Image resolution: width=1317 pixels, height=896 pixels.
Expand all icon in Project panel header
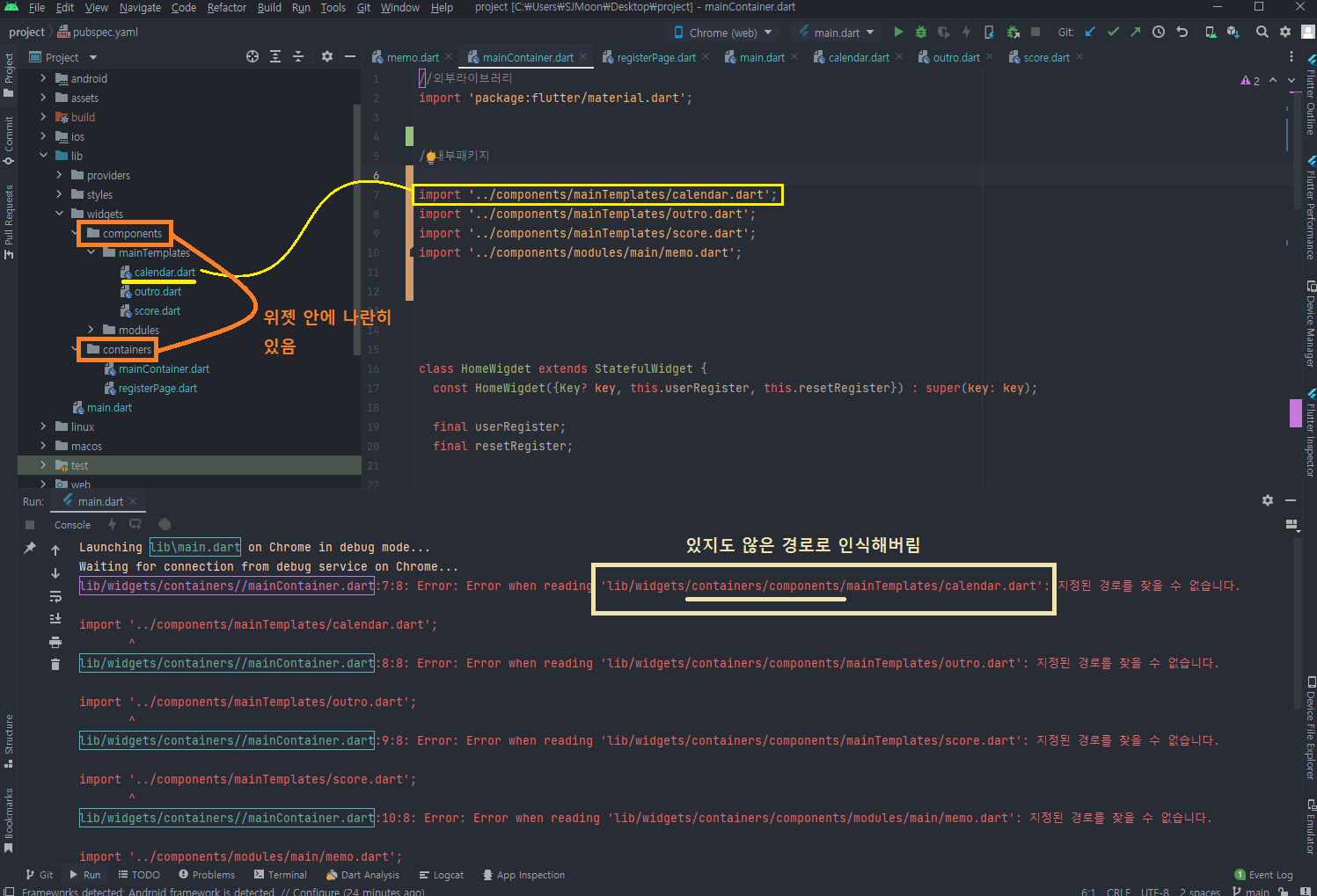tap(275, 56)
